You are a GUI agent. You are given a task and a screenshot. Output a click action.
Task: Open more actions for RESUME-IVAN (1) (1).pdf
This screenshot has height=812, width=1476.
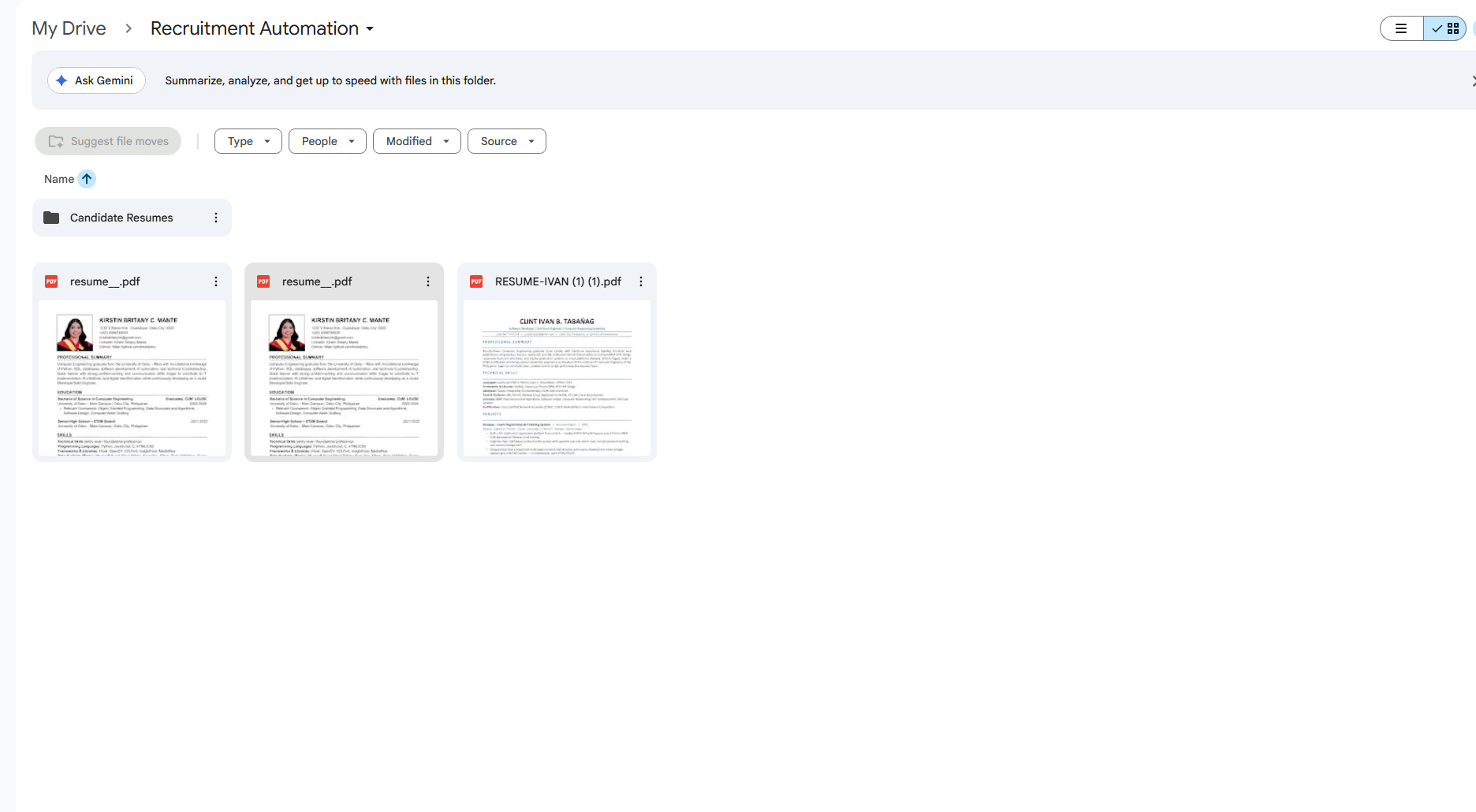tap(641, 281)
